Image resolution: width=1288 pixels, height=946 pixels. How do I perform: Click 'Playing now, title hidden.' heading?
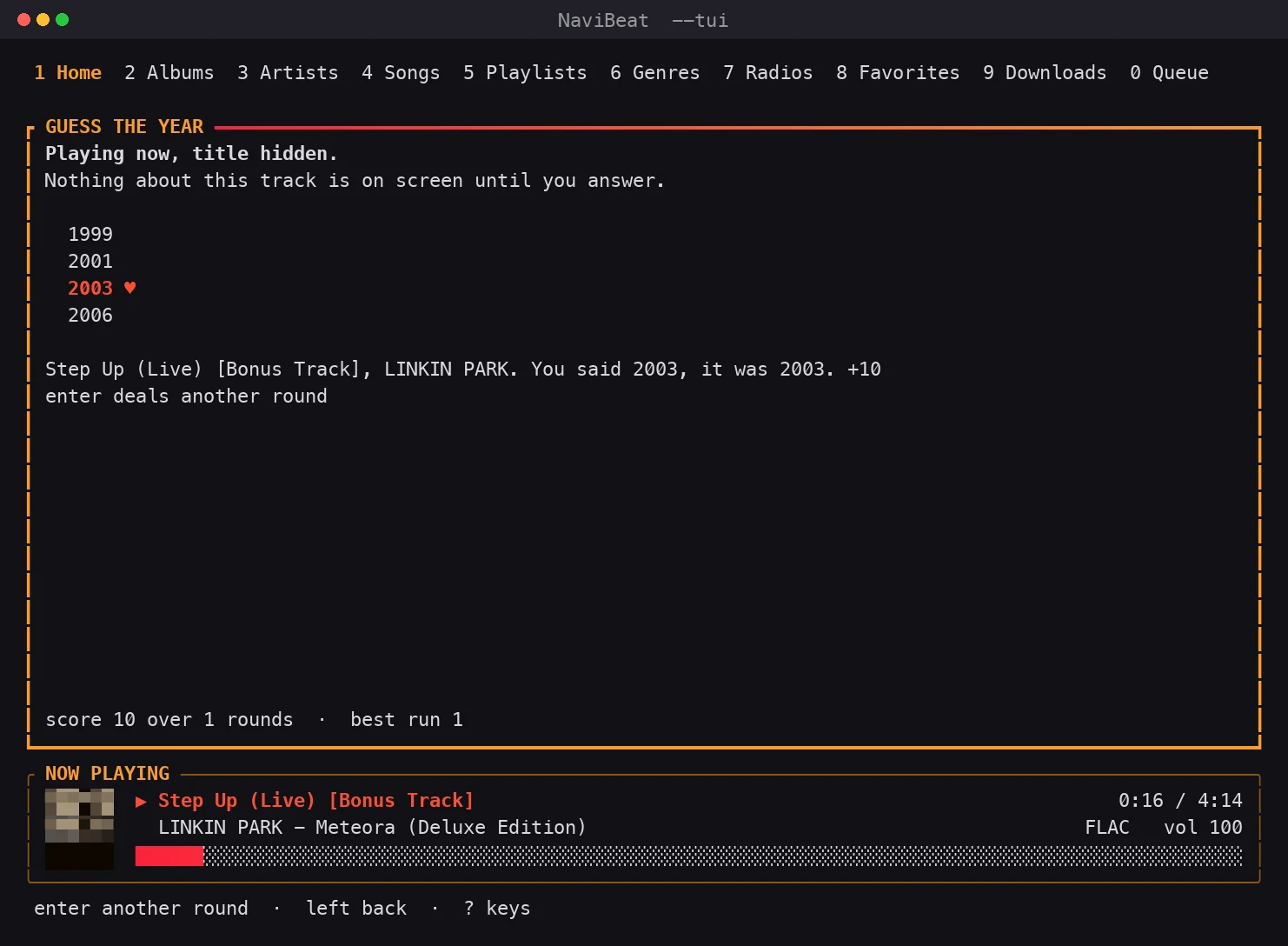click(191, 154)
